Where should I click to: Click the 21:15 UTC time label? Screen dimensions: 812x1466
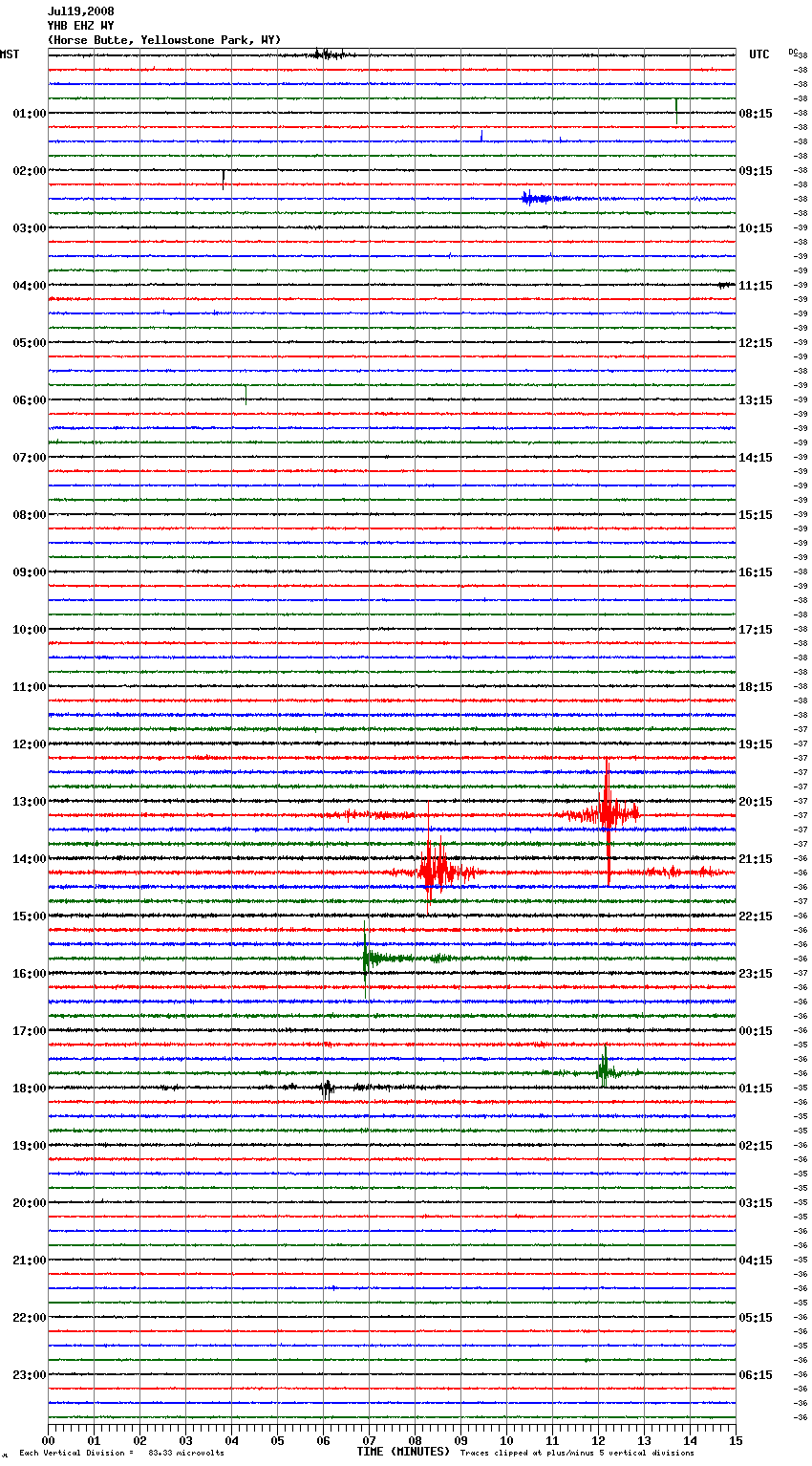point(756,859)
